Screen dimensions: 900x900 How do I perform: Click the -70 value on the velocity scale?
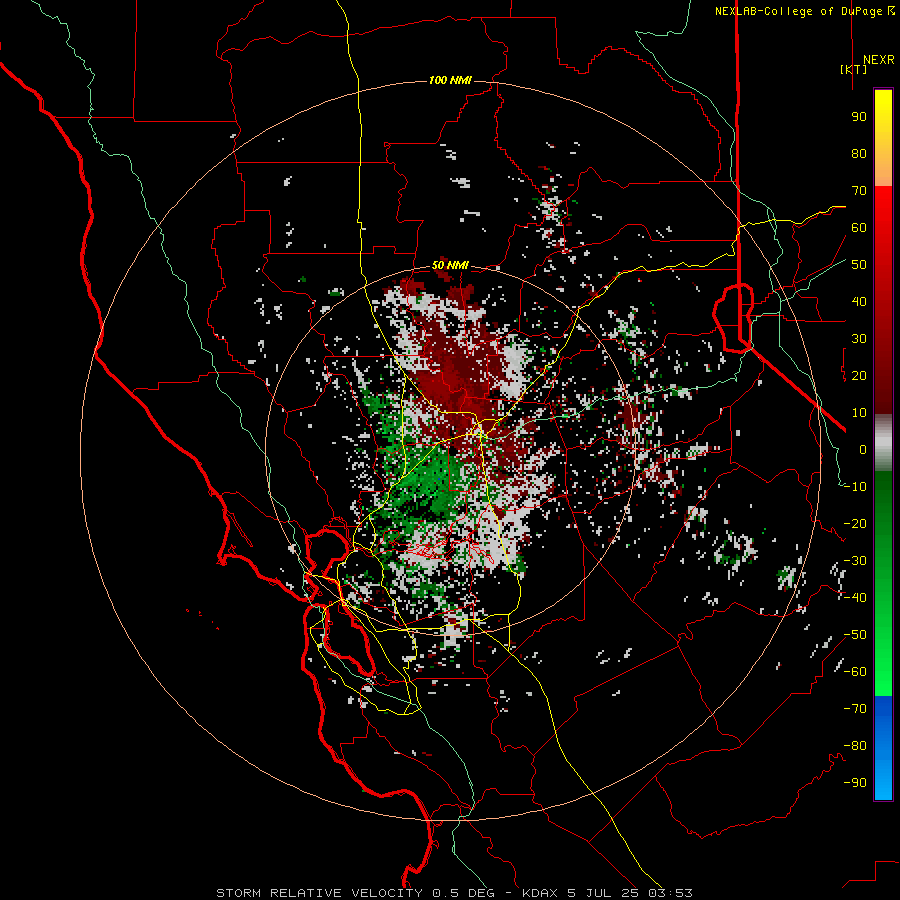click(855, 709)
